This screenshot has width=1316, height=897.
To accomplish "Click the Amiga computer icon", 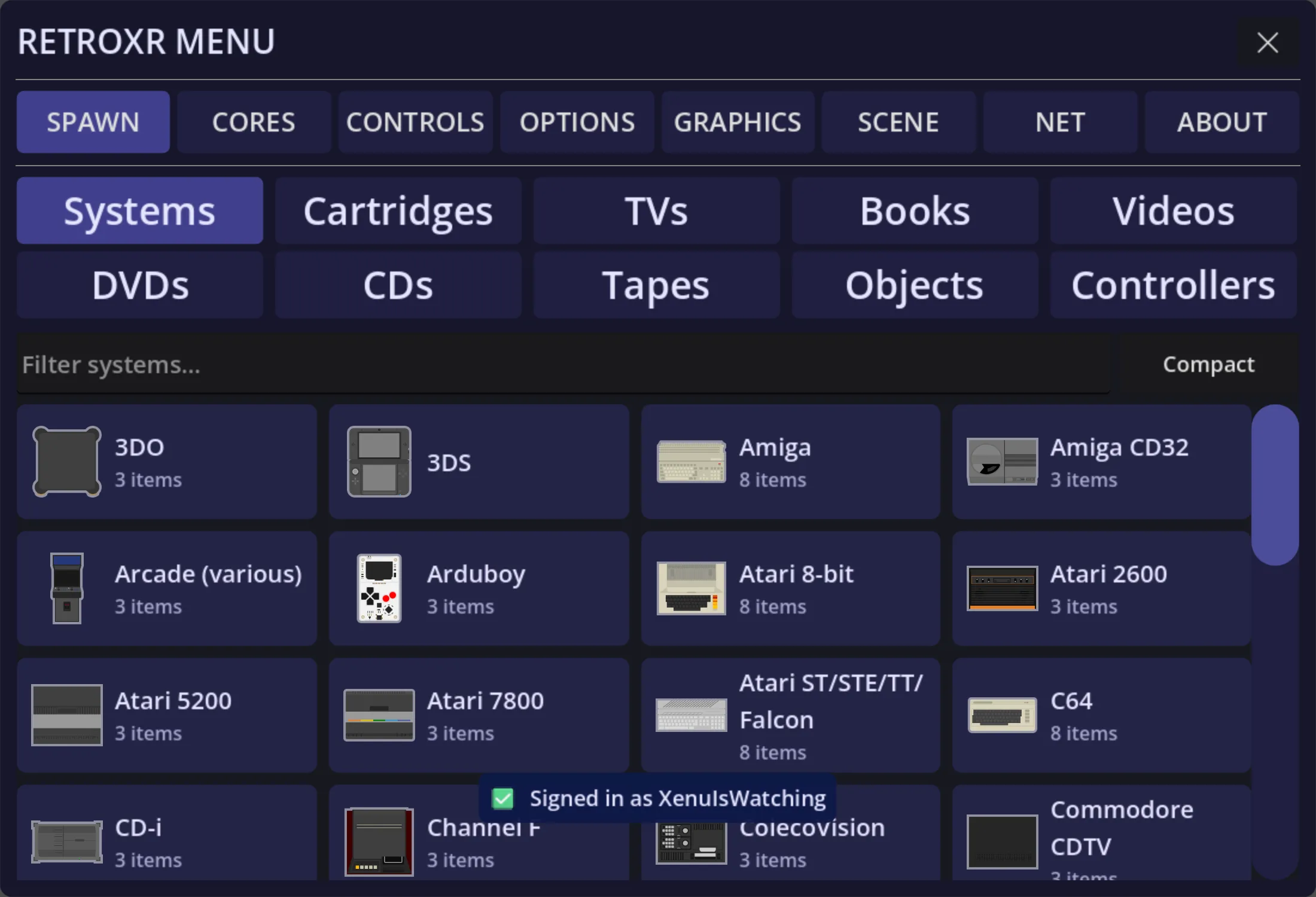I will 691,462.
